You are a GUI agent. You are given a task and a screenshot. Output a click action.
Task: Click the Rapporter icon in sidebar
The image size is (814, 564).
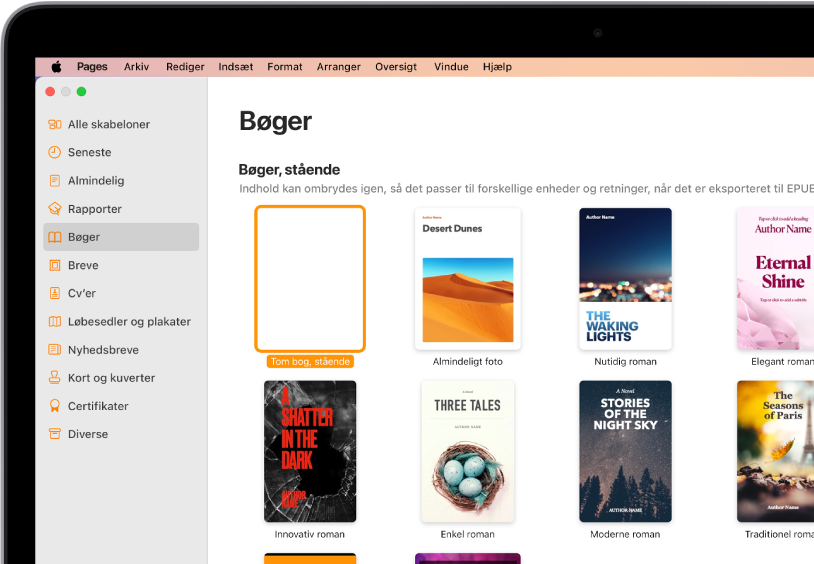55,209
